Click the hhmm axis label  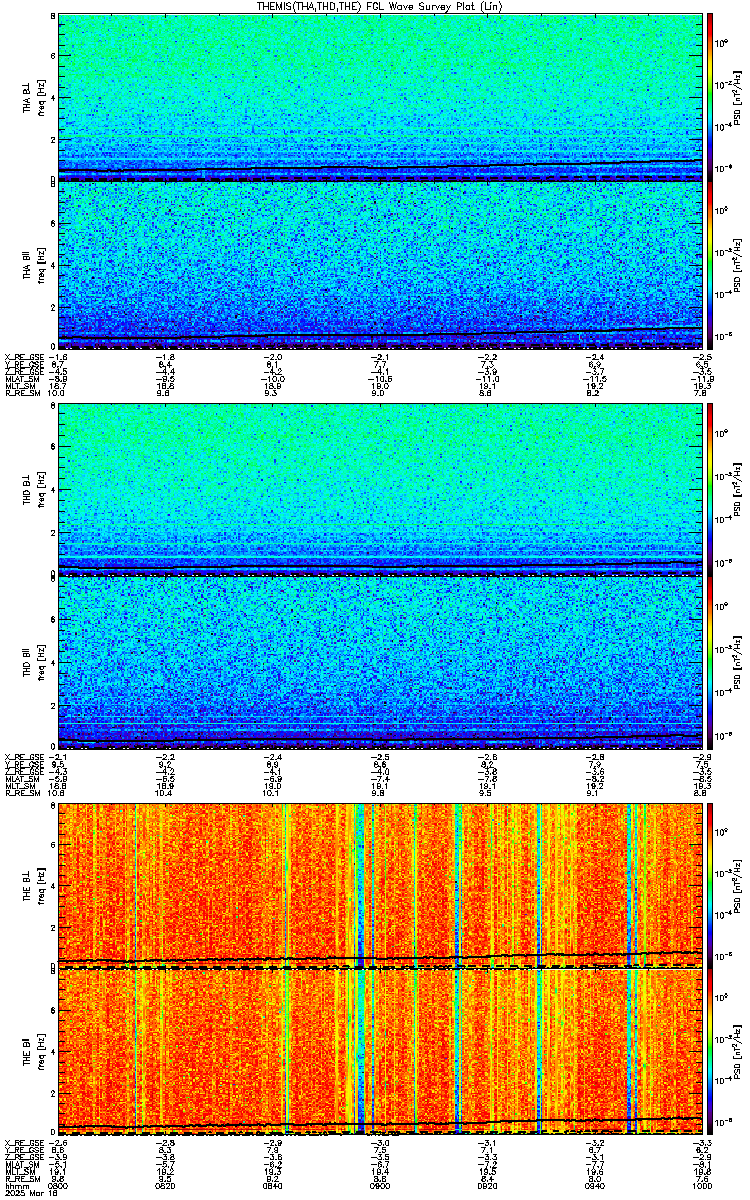(14, 1186)
